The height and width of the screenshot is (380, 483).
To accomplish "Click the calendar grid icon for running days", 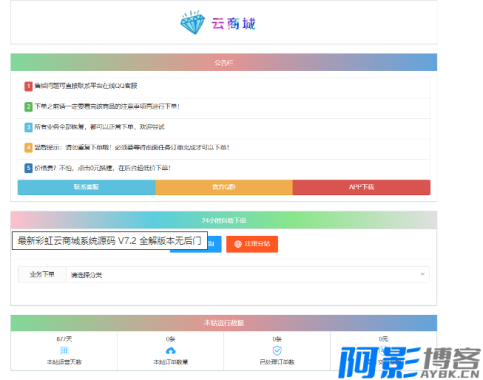I will tap(64, 350).
